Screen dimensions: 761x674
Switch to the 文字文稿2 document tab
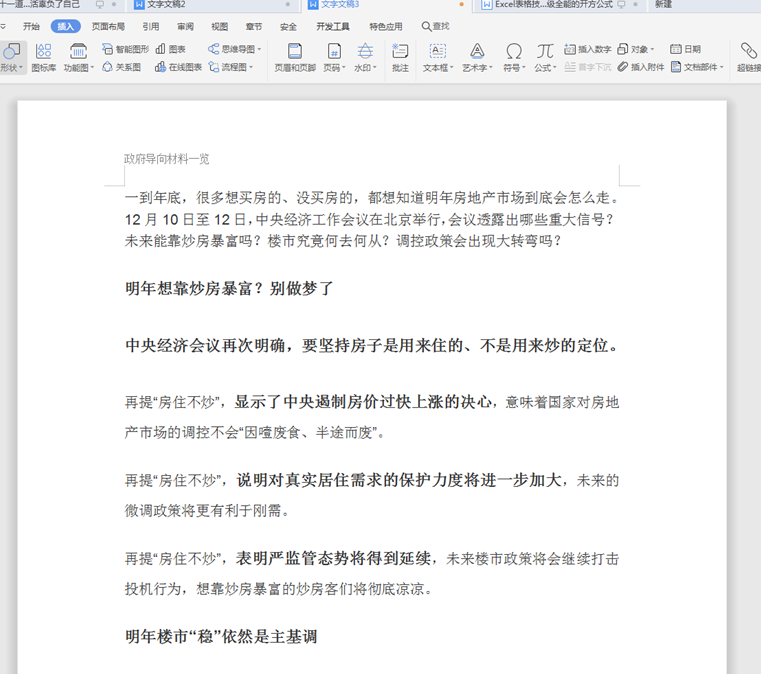(166, 4)
